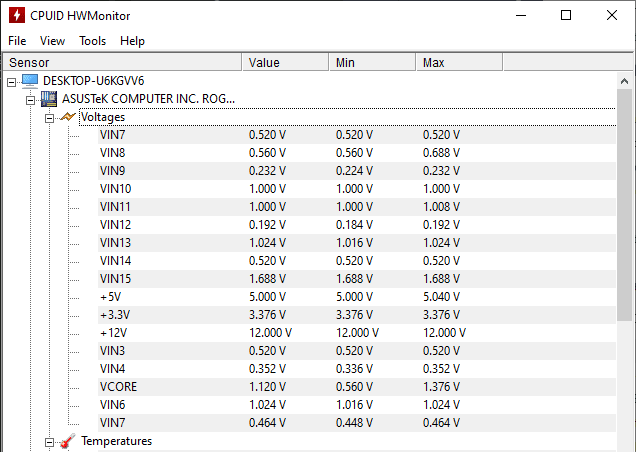Open the Tools menu

coord(92,41)
